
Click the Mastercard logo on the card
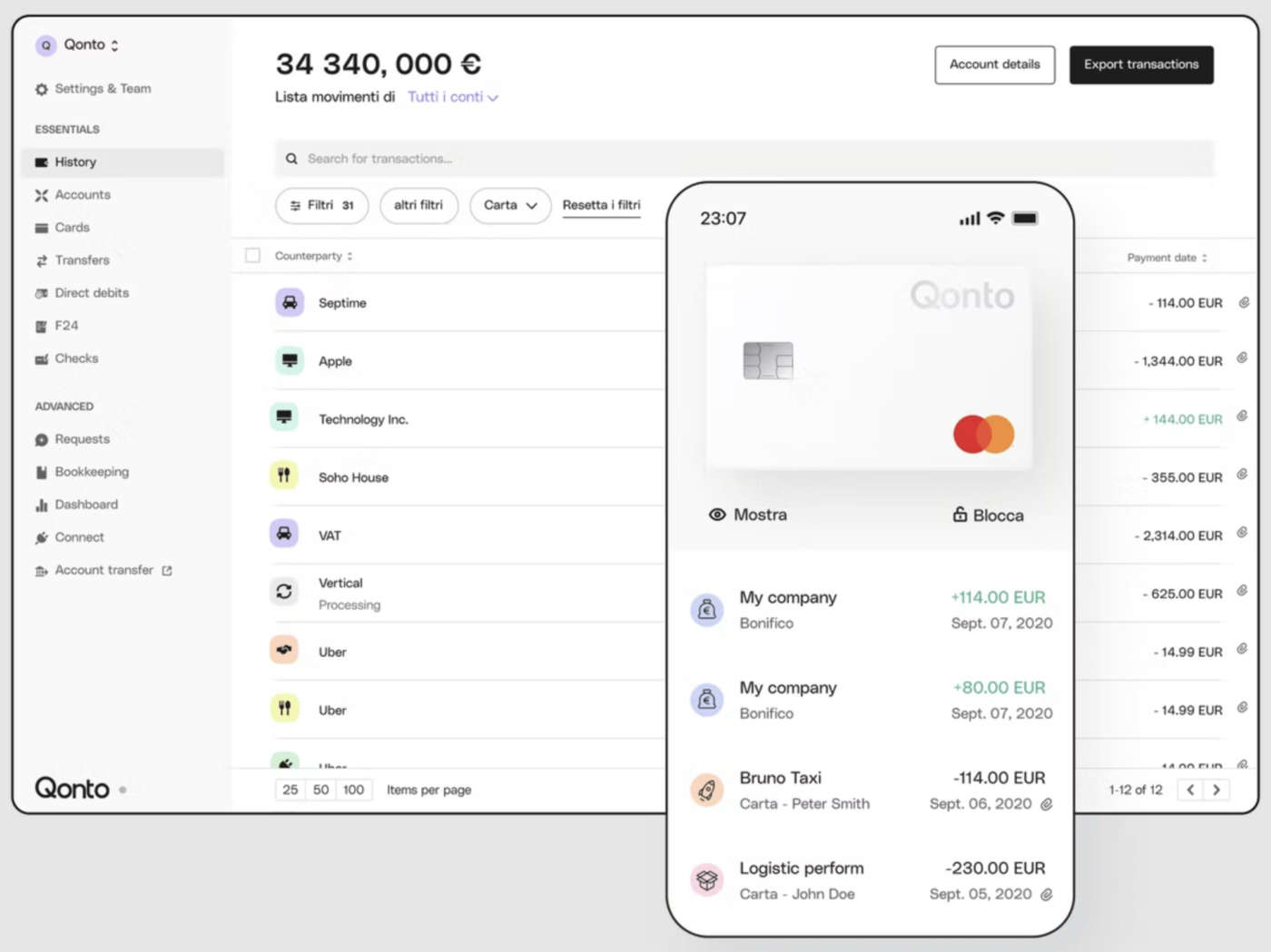pyautogui.click(x=983, y=434)
